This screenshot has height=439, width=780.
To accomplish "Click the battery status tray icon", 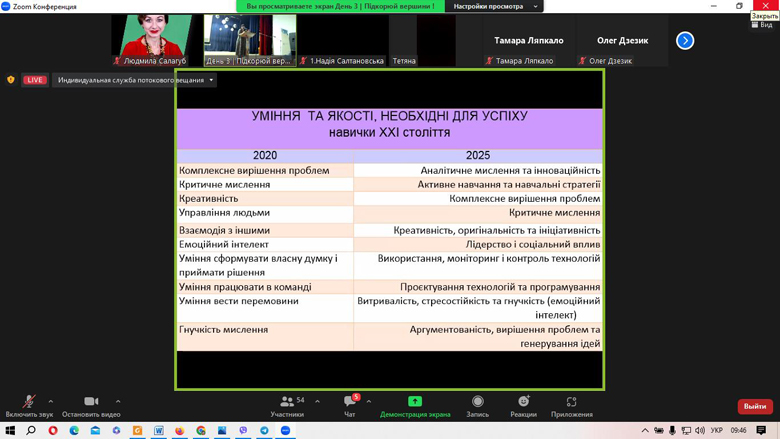I will coord(659,430).
